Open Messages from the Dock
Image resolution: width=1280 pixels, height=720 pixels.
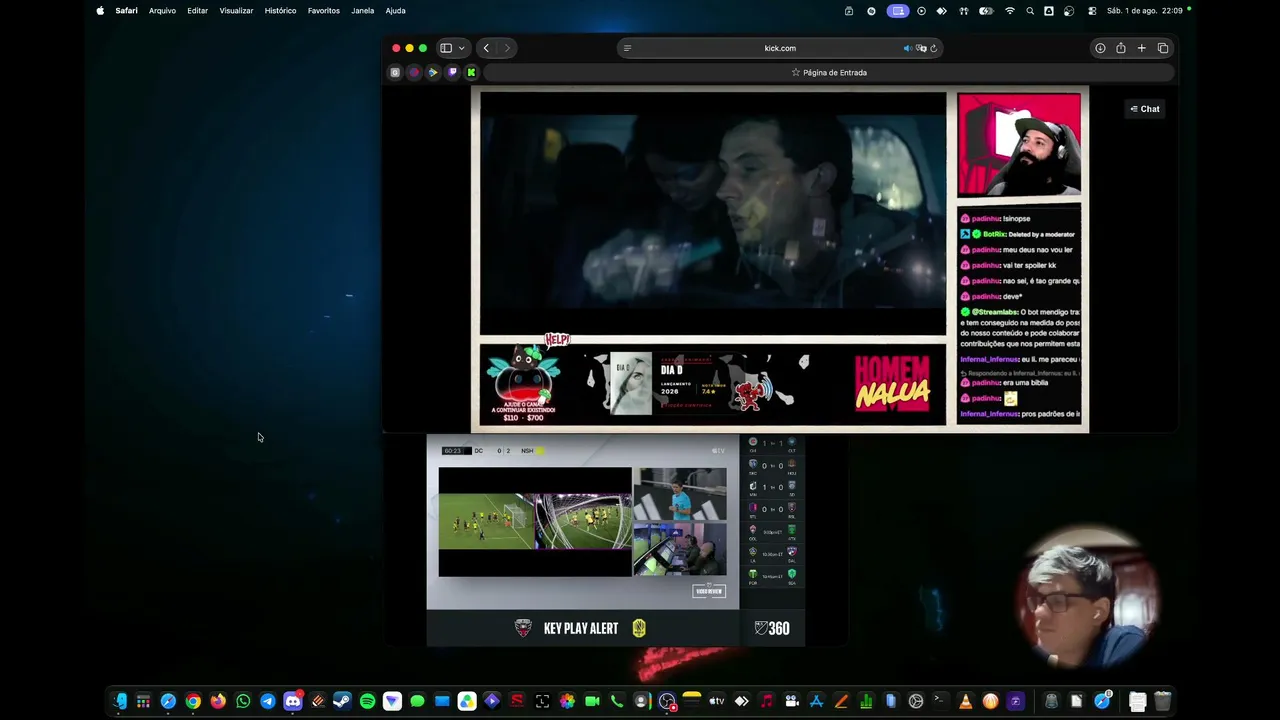[x=417, y=701]
